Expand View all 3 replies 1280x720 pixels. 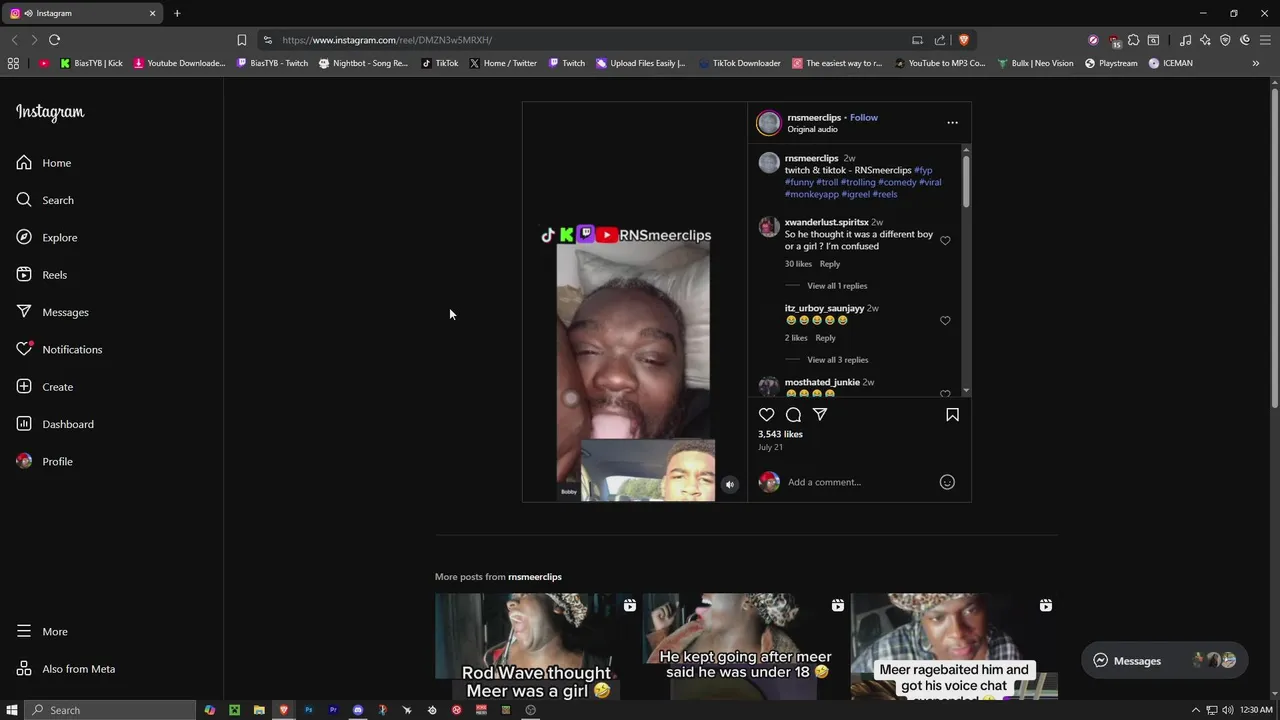point(837,360)
